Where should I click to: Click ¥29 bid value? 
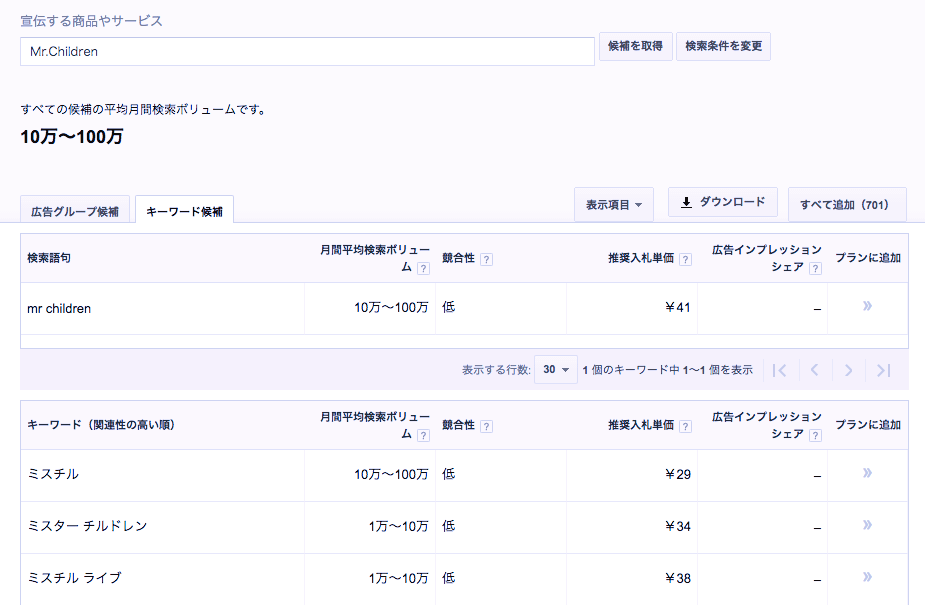[x=677, y=475]
